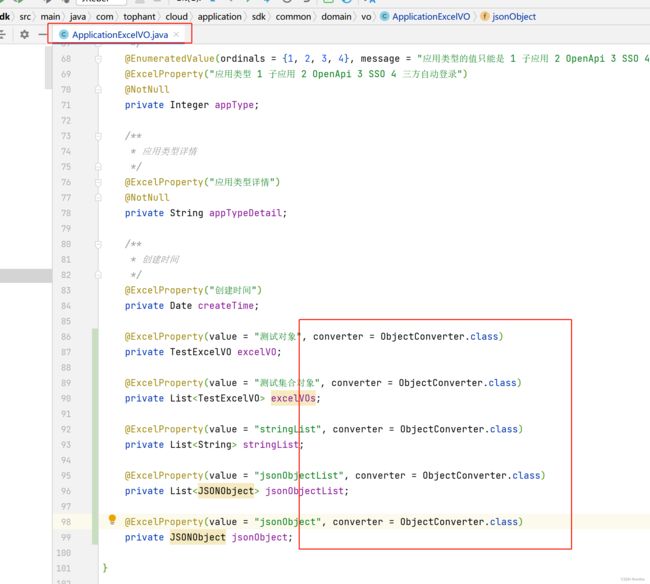The image size is (650, 584).
Task: Collapse fold end marker at line 82
Action: click(98, 275)
